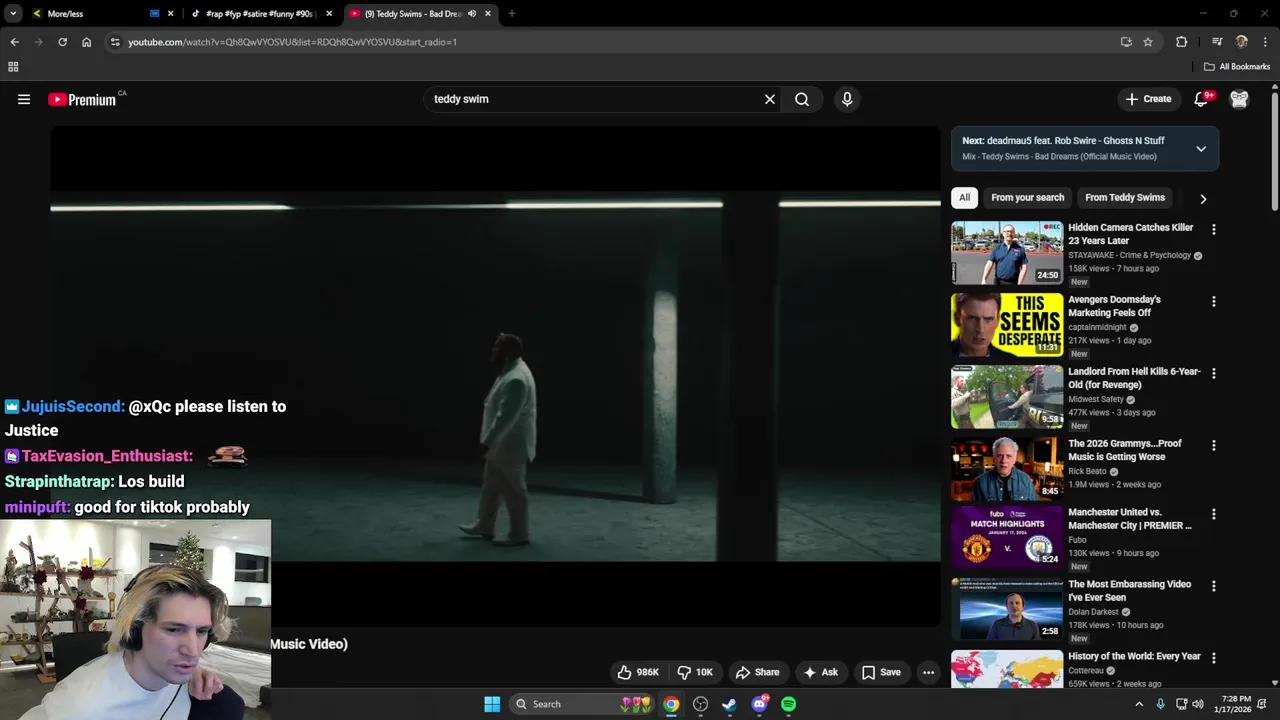Go to the browser home page
The width and height of the screenshot is (1280, 720).
(x=87, y=42)
